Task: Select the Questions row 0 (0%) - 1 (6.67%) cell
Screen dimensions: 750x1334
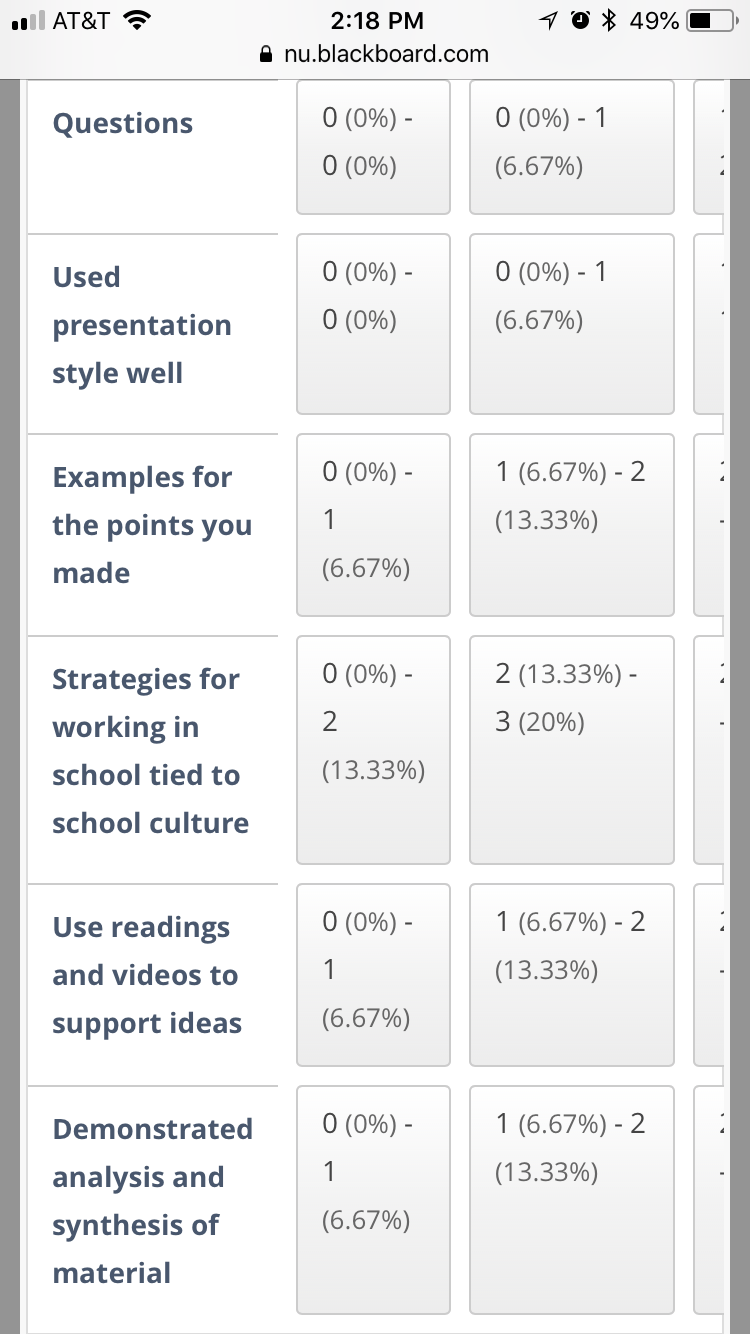Action: (x=571, y=147)
